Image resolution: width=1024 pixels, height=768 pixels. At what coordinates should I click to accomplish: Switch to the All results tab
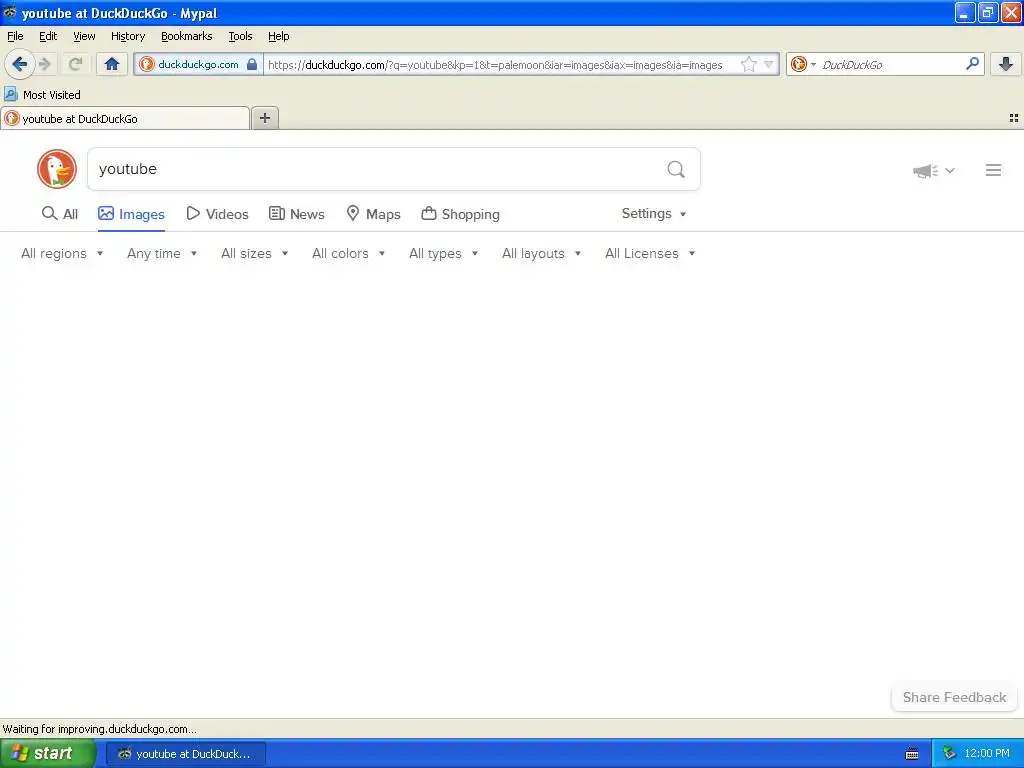(x=59, y=214)
